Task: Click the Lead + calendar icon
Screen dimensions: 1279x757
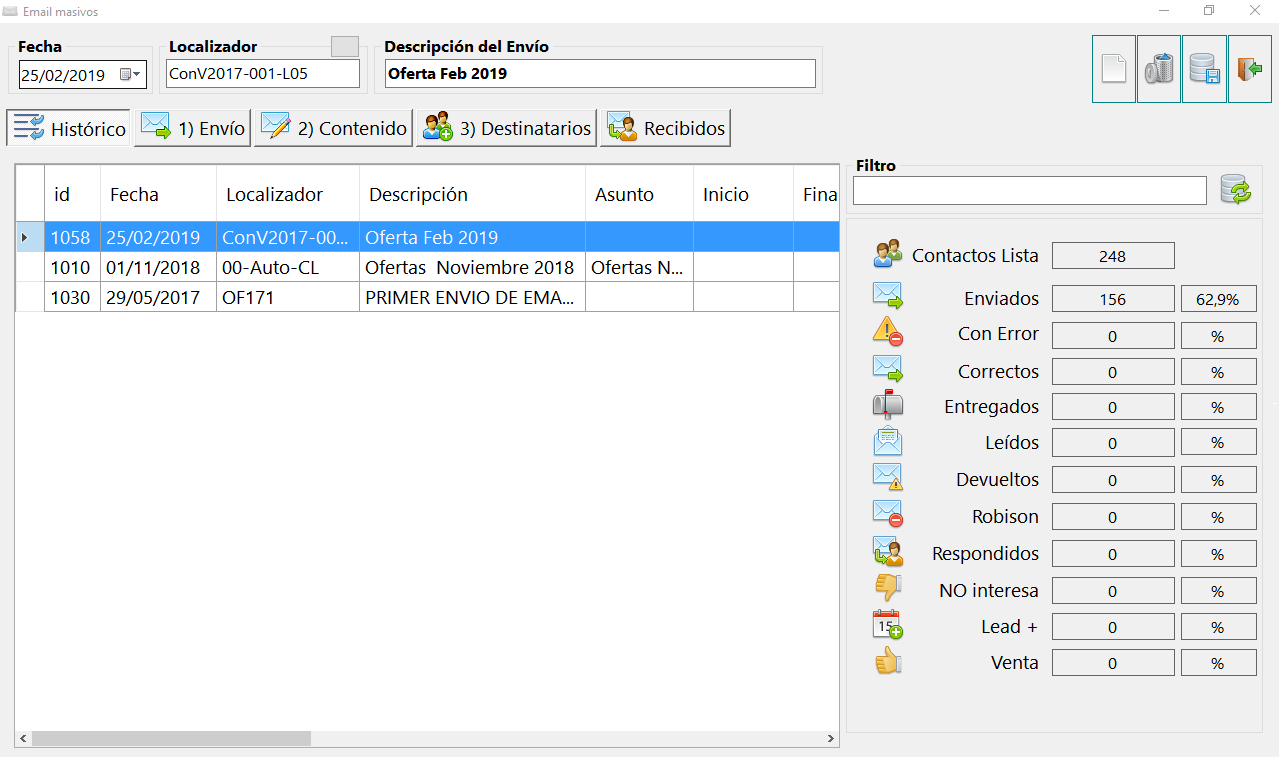Action: click(888, 625)
